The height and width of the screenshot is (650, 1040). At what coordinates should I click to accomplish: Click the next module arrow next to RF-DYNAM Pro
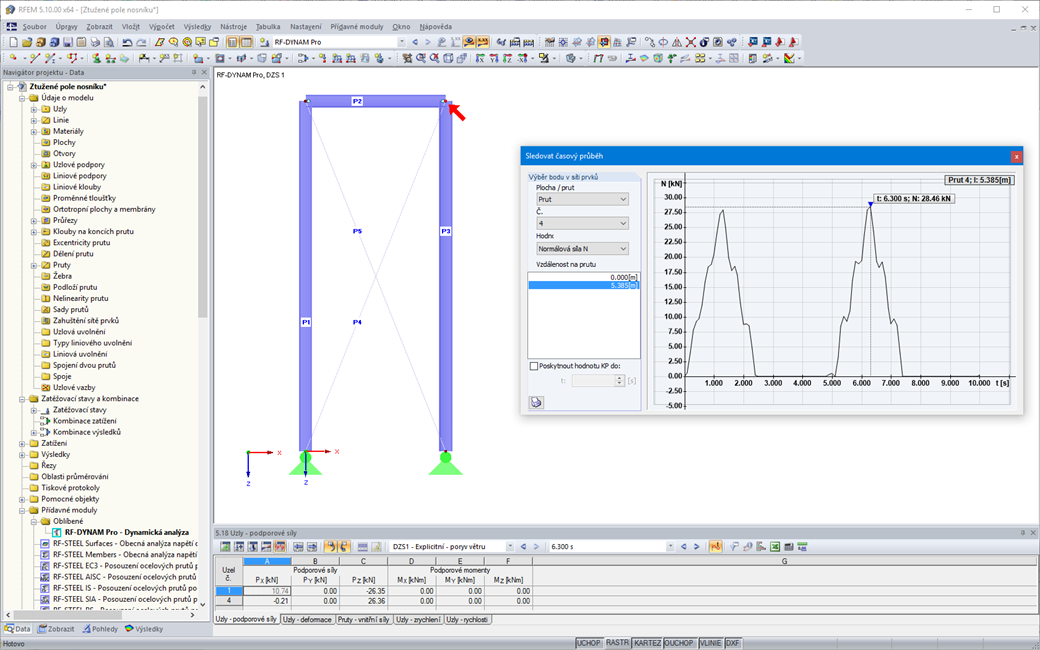[428, 42]
